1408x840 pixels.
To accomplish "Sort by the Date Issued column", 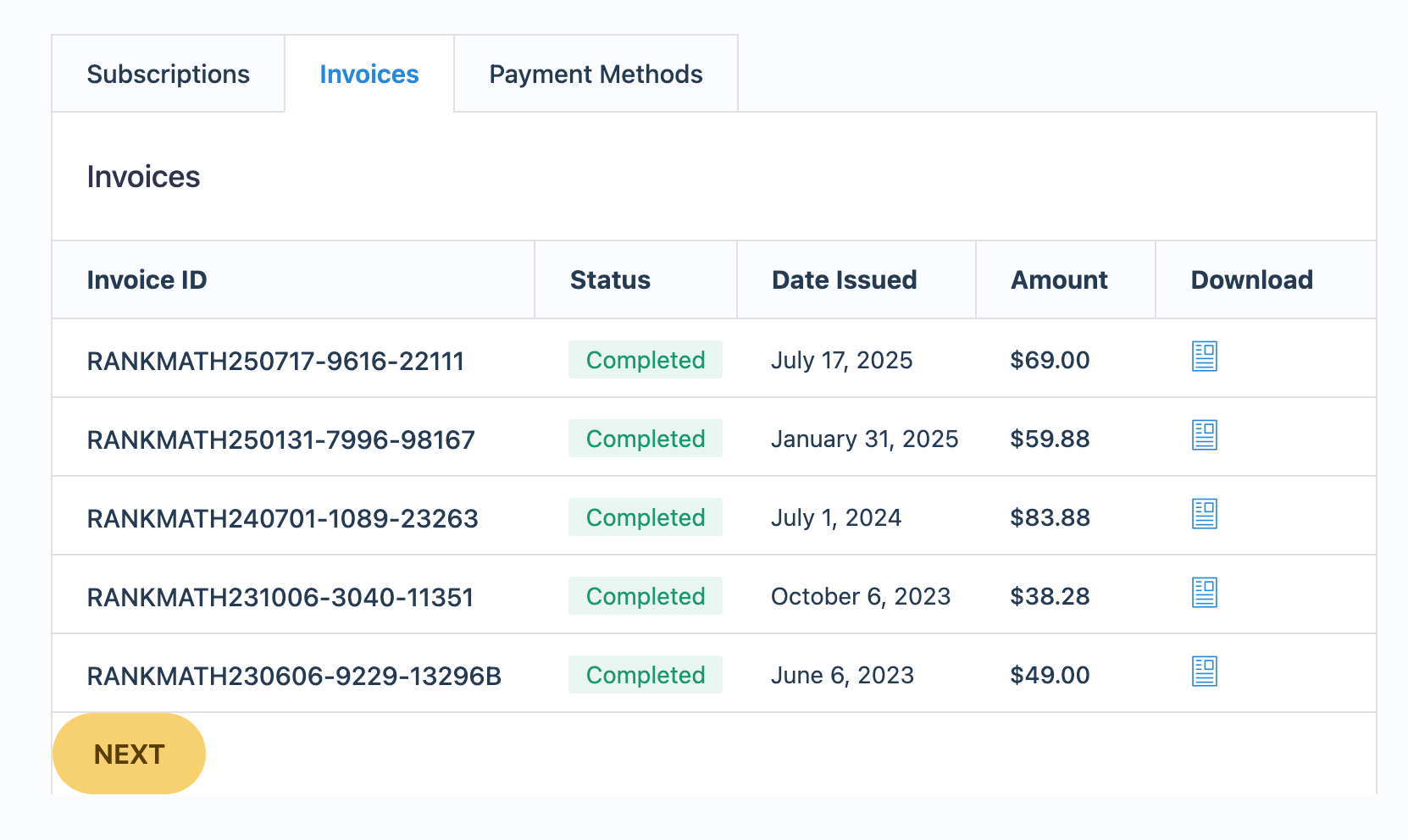I will [x=844, y=279].
